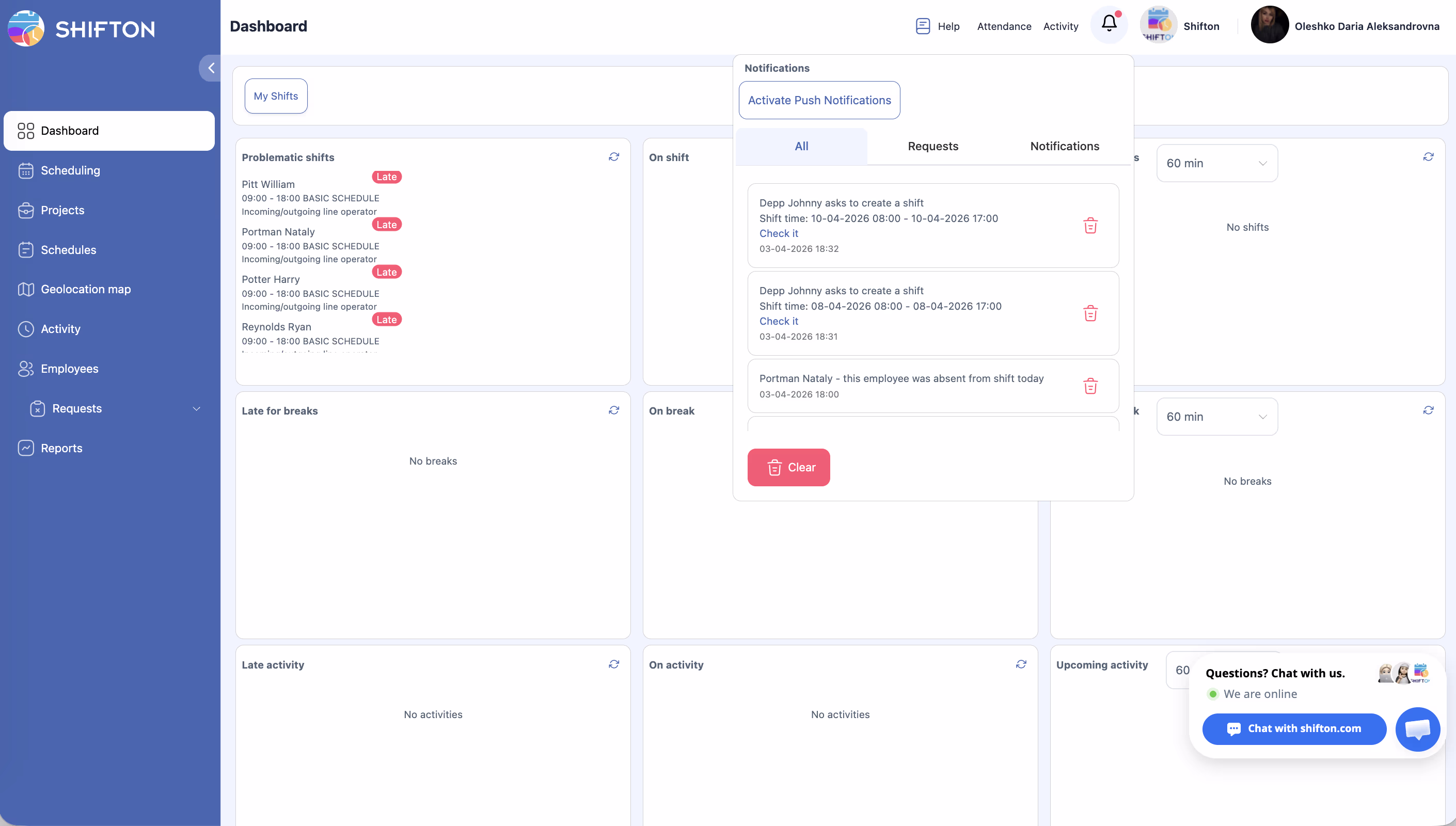Switch to the Notifications tab
The image size is (1456, 826).
pos(1064,147)
